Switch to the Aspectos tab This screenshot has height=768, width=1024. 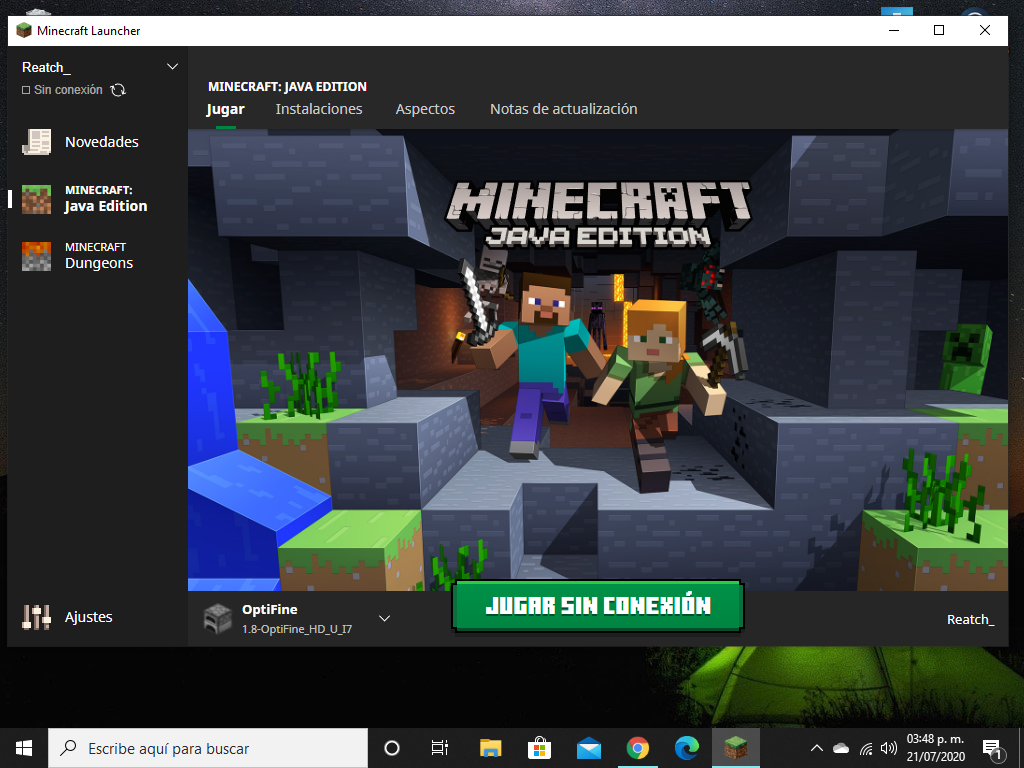click(425, 109)
